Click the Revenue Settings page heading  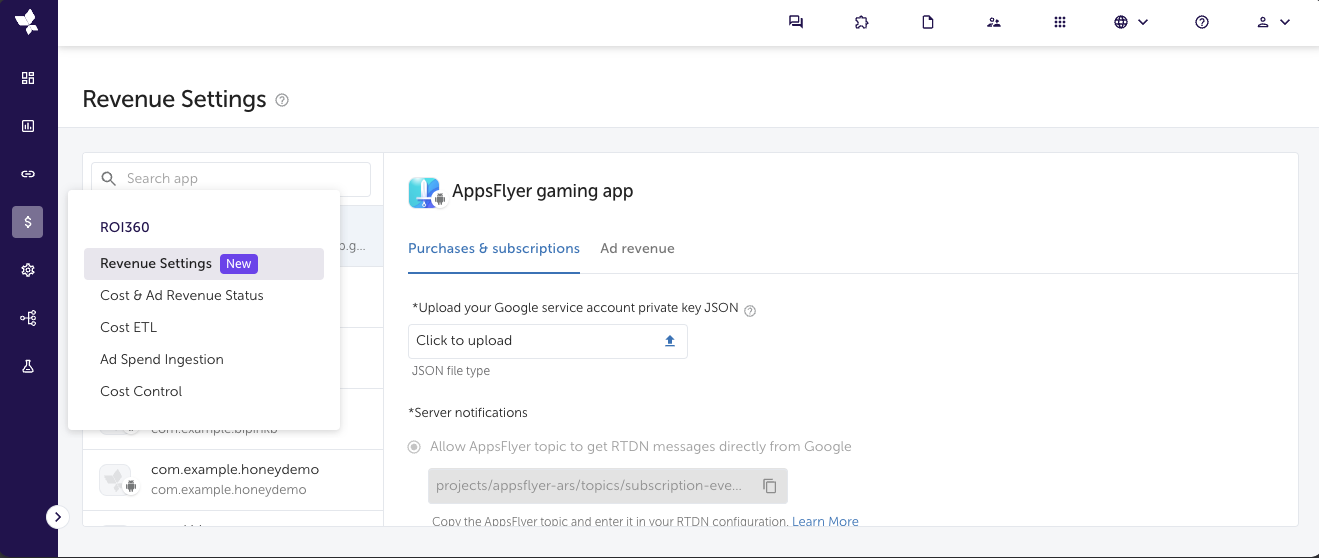[174, 99]
